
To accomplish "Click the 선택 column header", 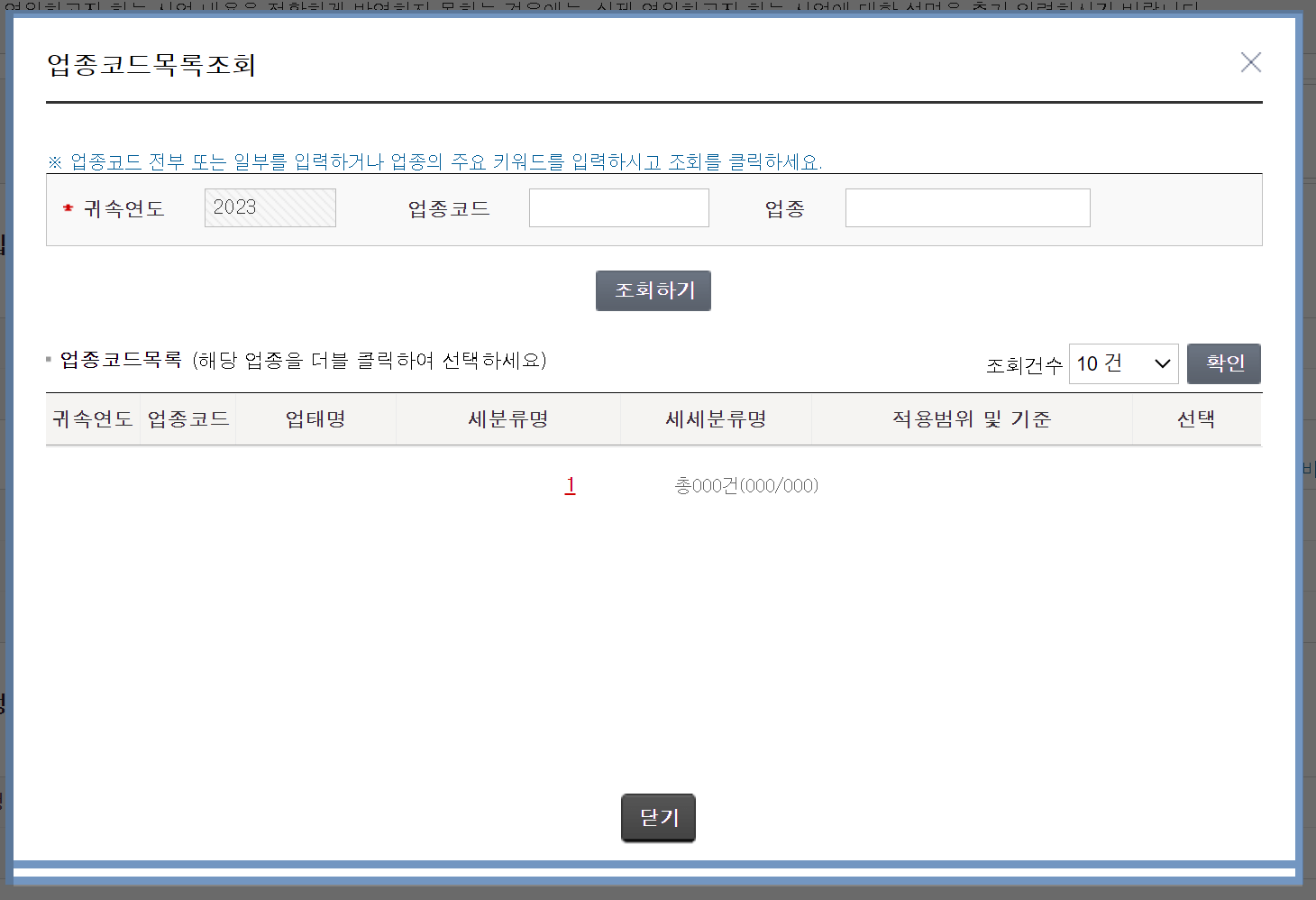I will (1196, 418).
